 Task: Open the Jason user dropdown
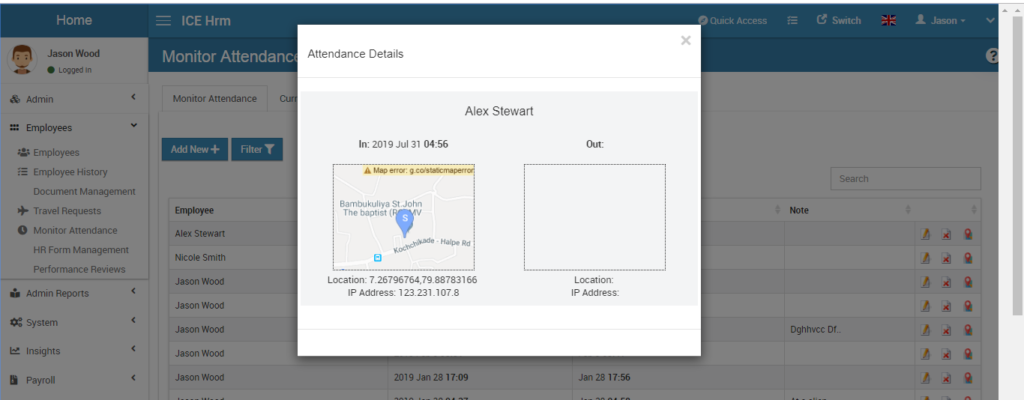coord(940,20)
